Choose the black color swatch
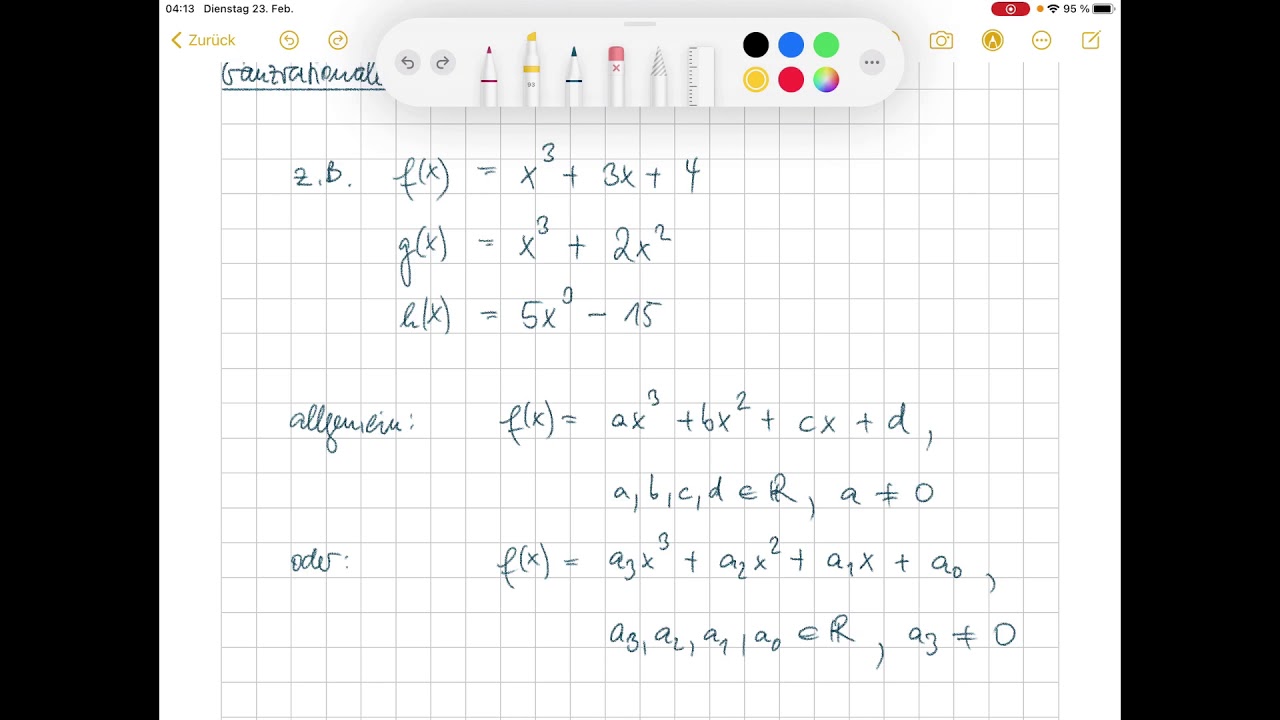 [x=756, y=45]
